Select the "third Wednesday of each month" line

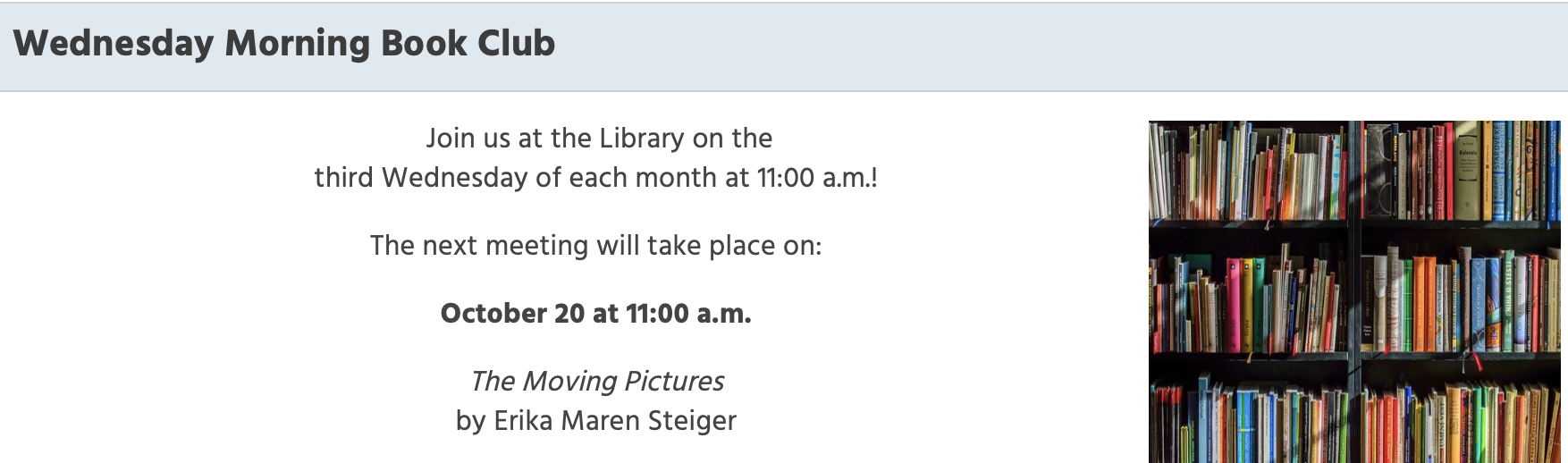click(x=595, y=178)
